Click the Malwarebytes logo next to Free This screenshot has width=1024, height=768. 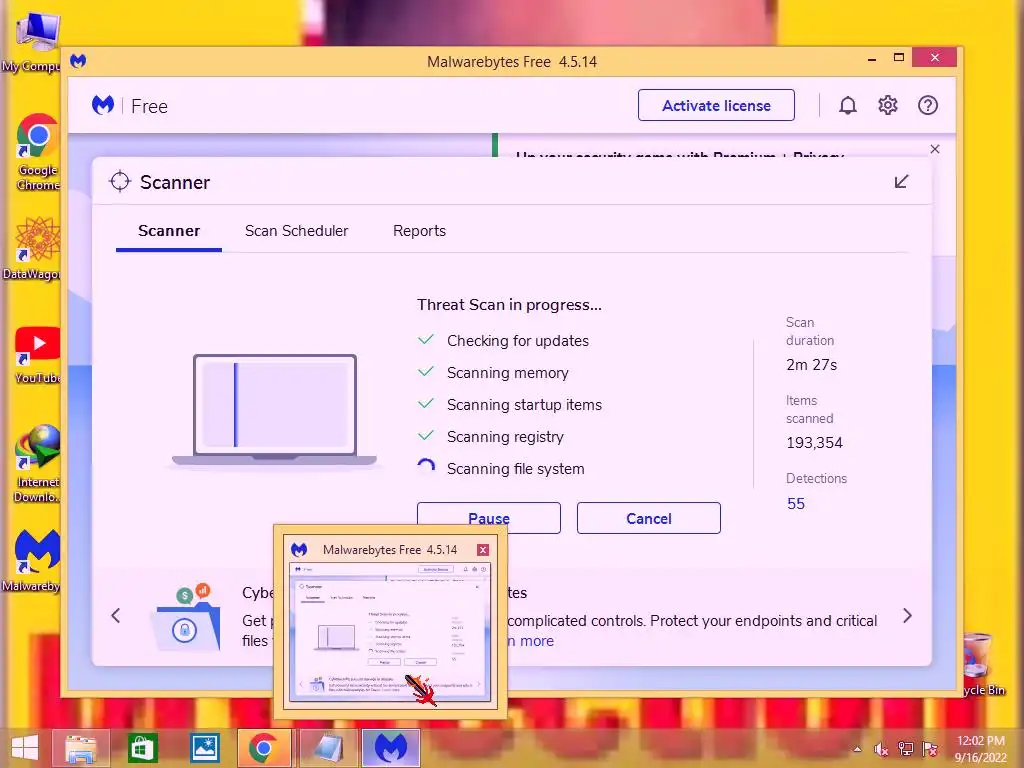[x=103, y=105]
